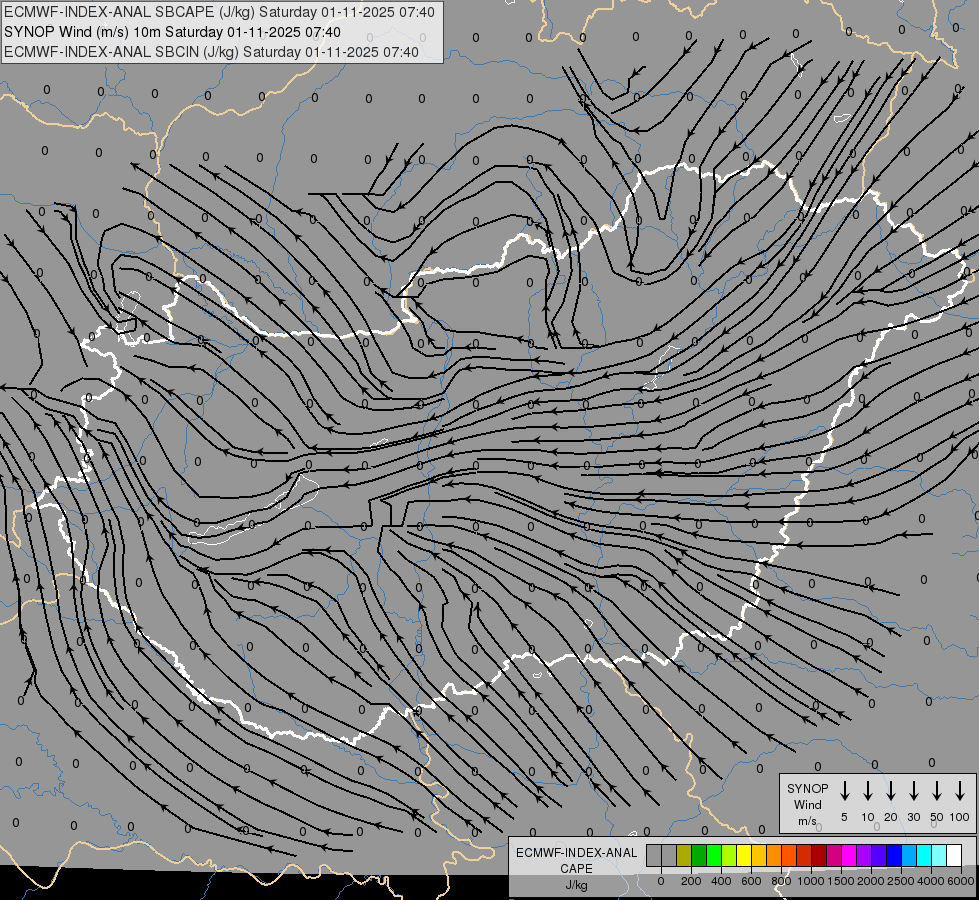Select the yellow-green CAPE swatch

click(x=729, y=855)
